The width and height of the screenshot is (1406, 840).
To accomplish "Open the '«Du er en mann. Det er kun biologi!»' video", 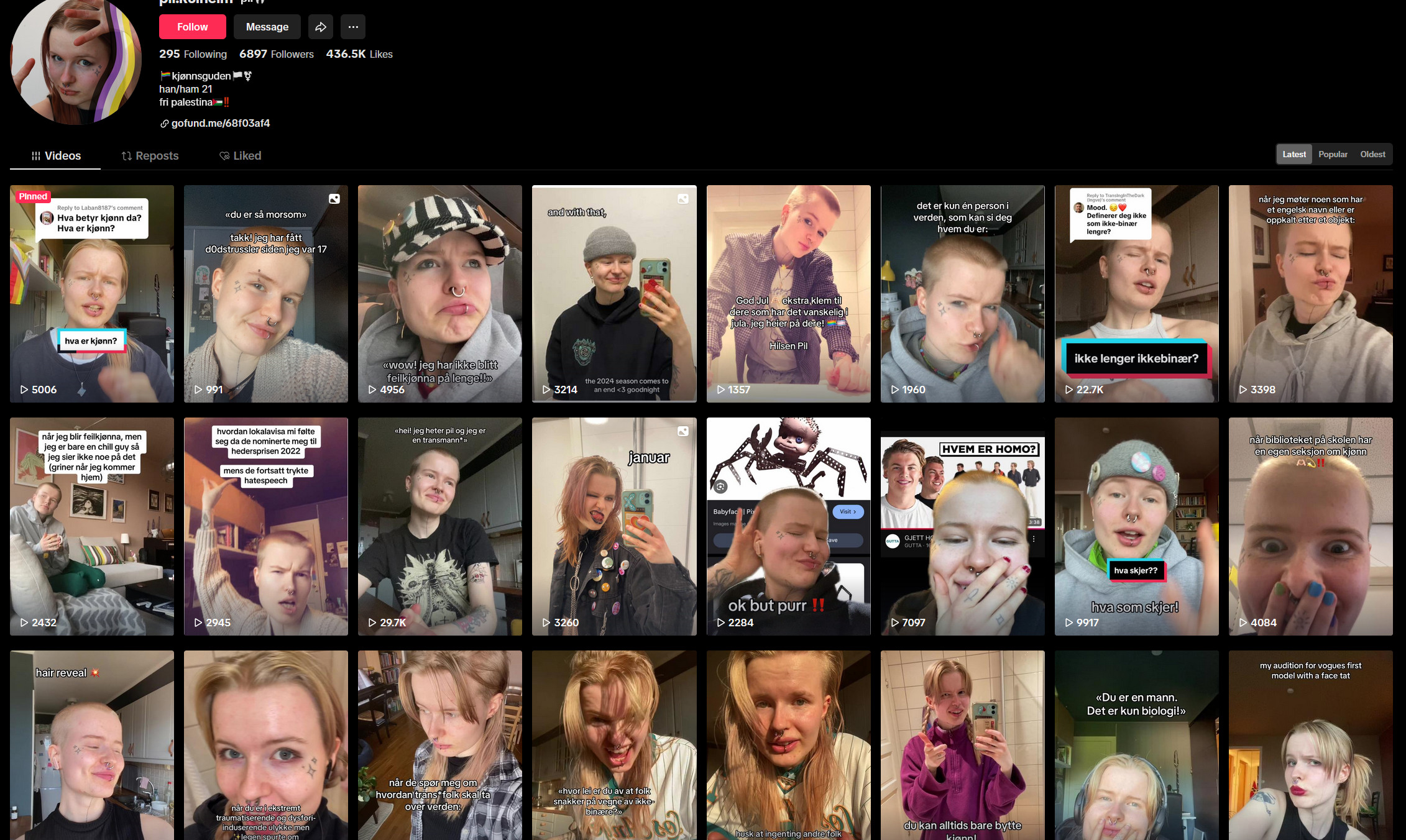I will tap(1137, 745).
